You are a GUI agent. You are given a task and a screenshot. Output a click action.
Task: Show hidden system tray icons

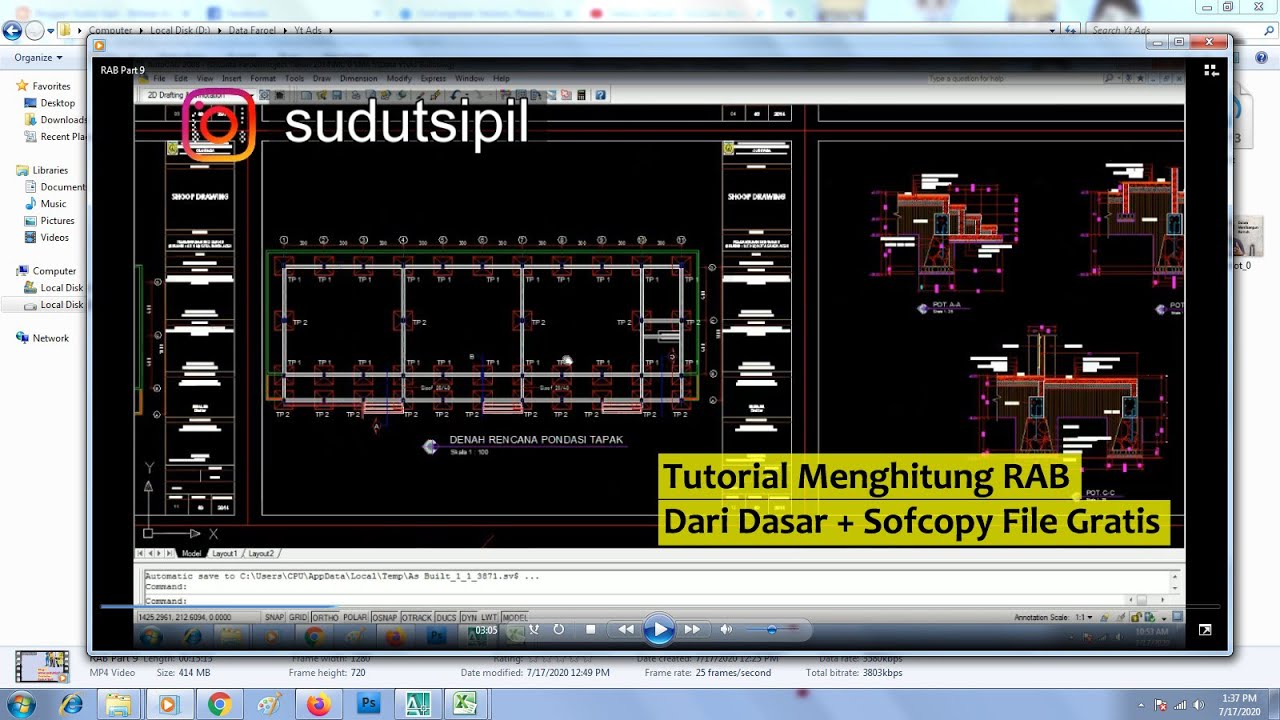pyautogui.click(x=1141, y=705)
